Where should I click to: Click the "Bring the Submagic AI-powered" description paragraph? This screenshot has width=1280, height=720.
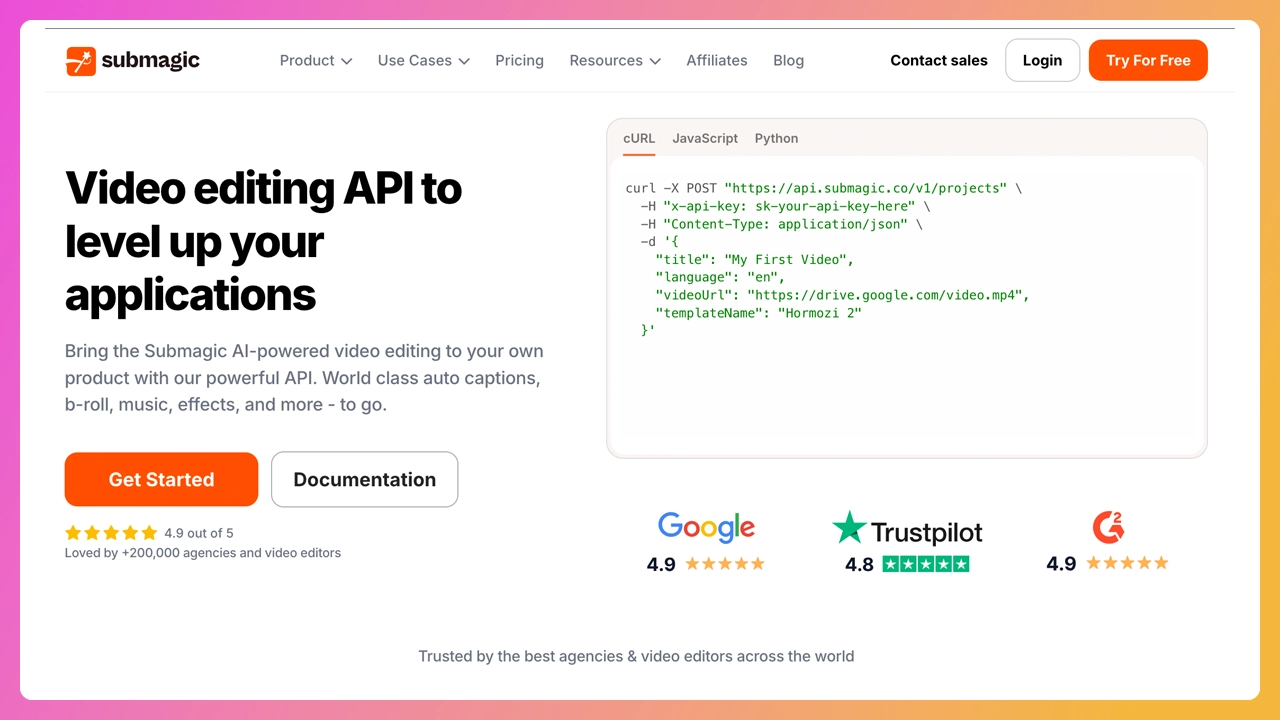[x=304, y=378]
